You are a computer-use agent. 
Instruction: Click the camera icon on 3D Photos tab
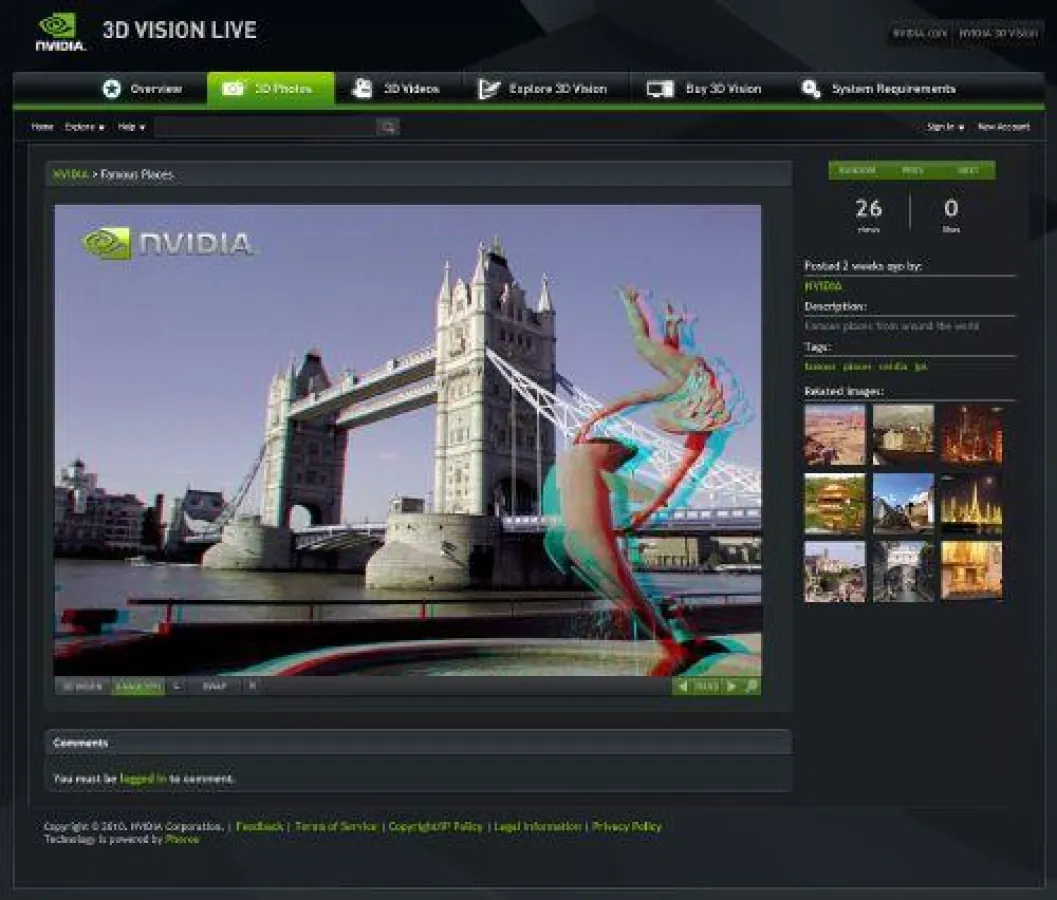pos(235,88)
